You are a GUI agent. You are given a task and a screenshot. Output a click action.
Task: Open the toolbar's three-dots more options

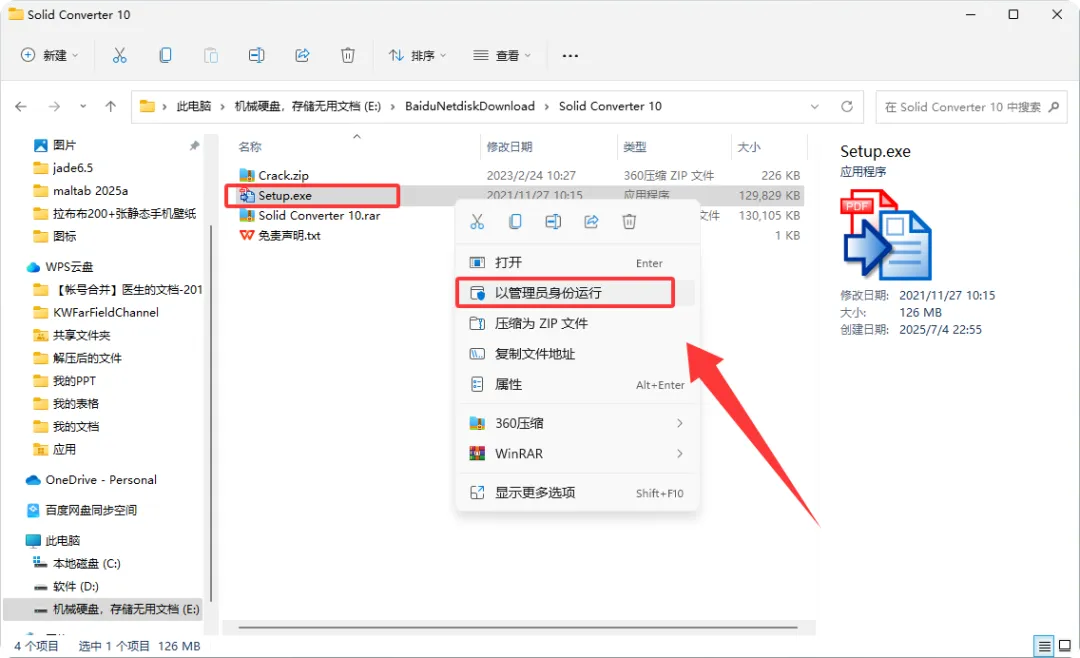point(570,56)
